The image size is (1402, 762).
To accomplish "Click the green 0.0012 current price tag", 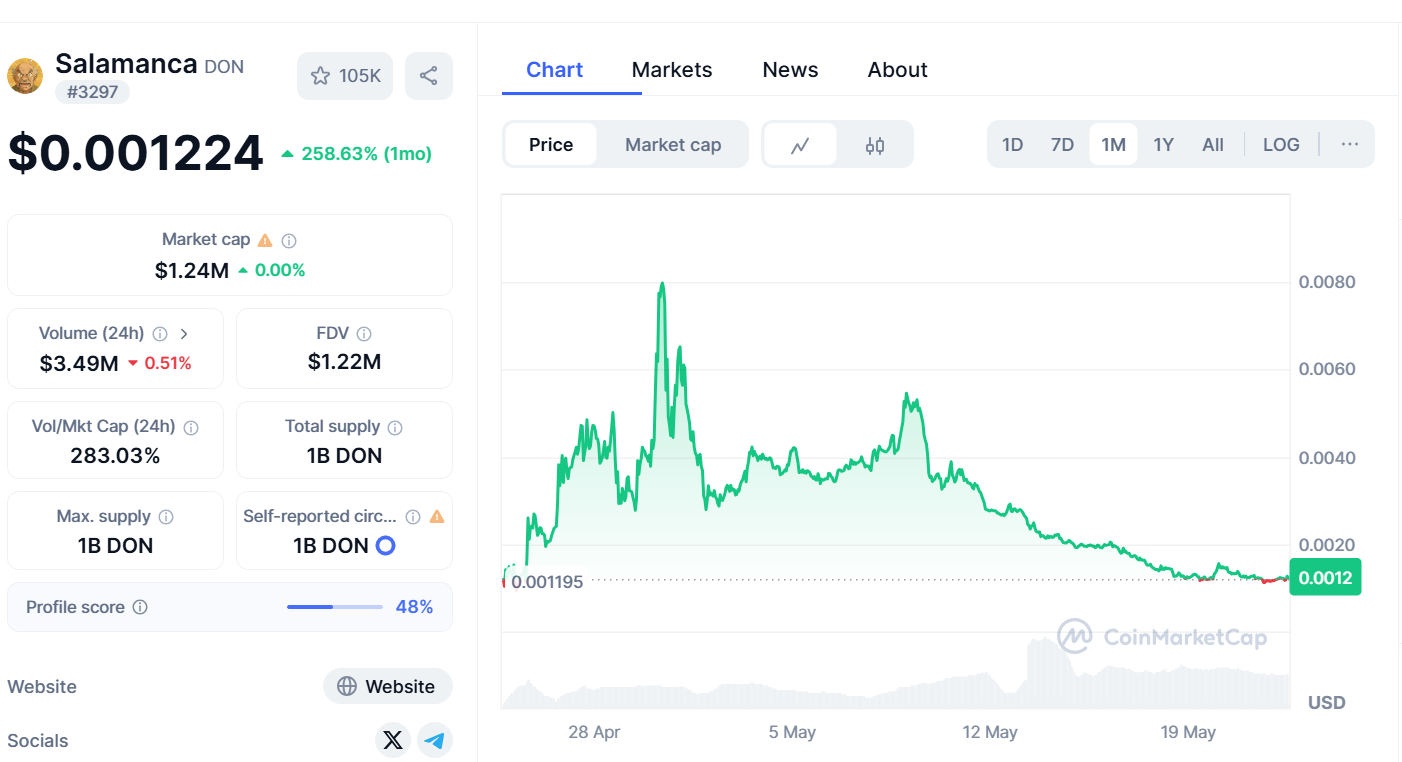I will click(1325, 578).
